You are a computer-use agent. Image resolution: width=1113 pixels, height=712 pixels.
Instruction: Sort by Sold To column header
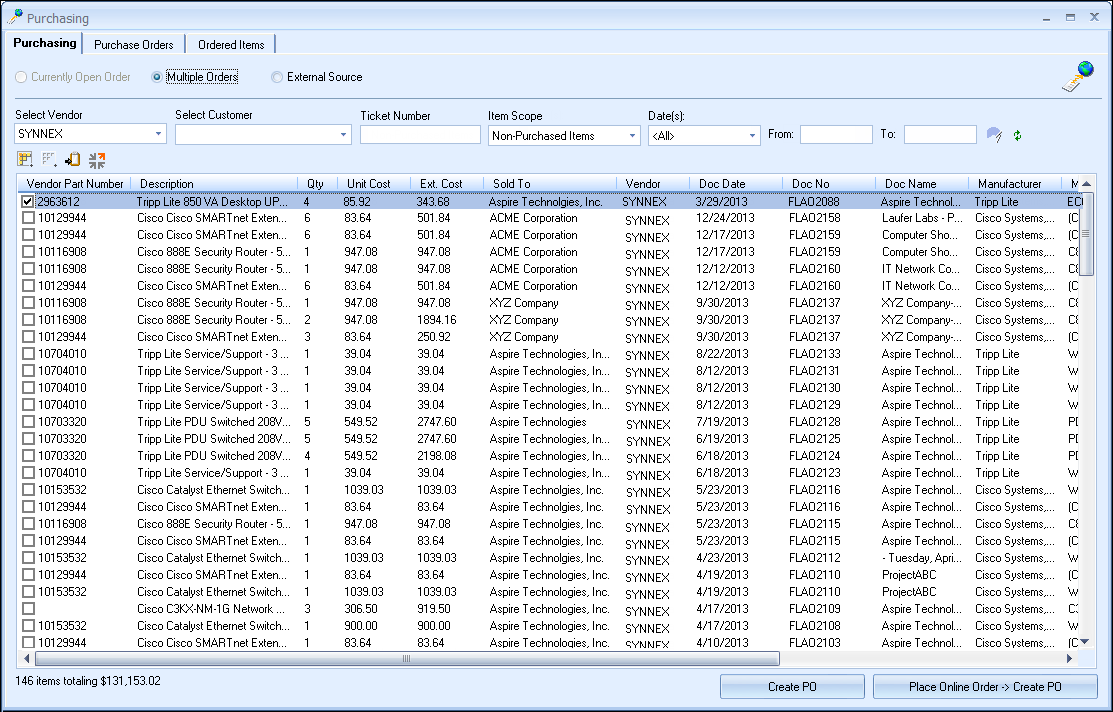[549, 183]
